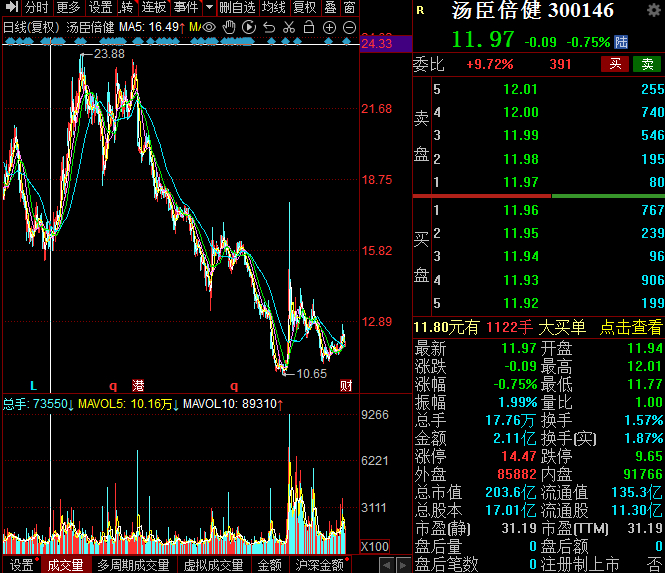Click the 24.33 purple price tag

386,44
